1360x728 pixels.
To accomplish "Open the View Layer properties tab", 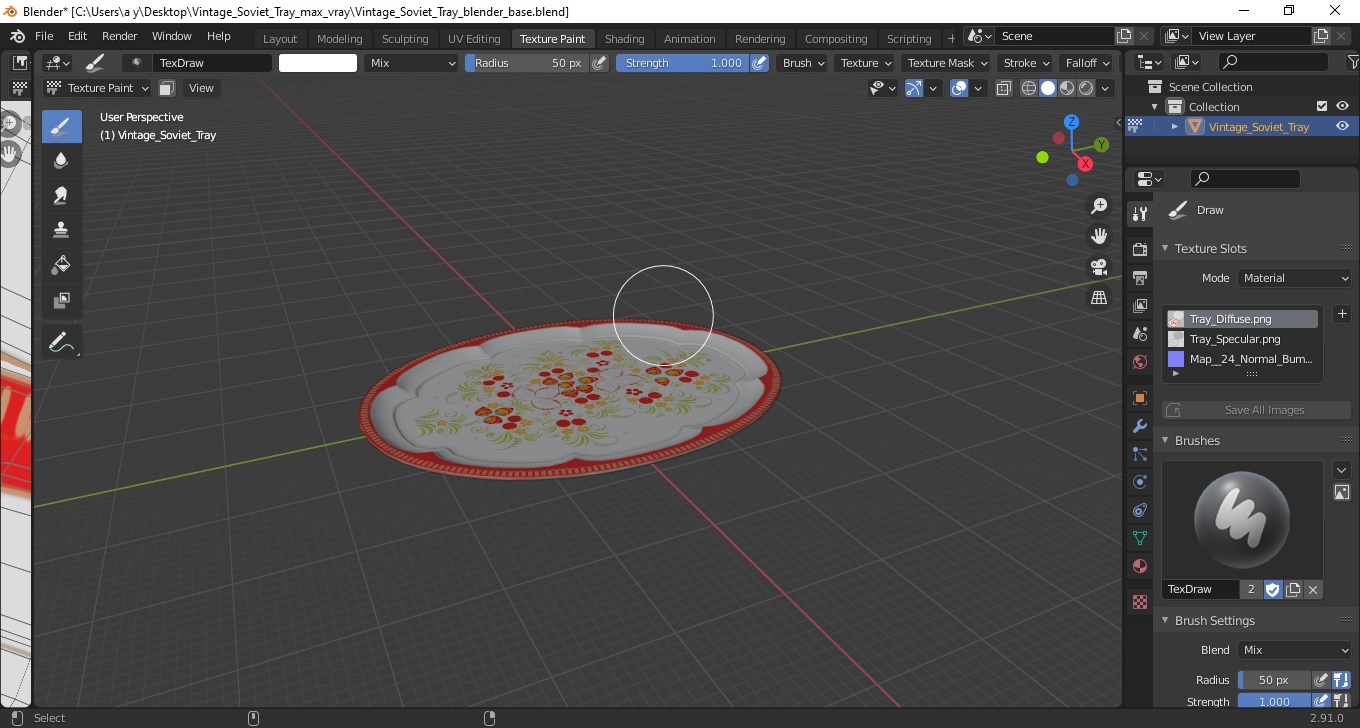I will point(1139,305).
